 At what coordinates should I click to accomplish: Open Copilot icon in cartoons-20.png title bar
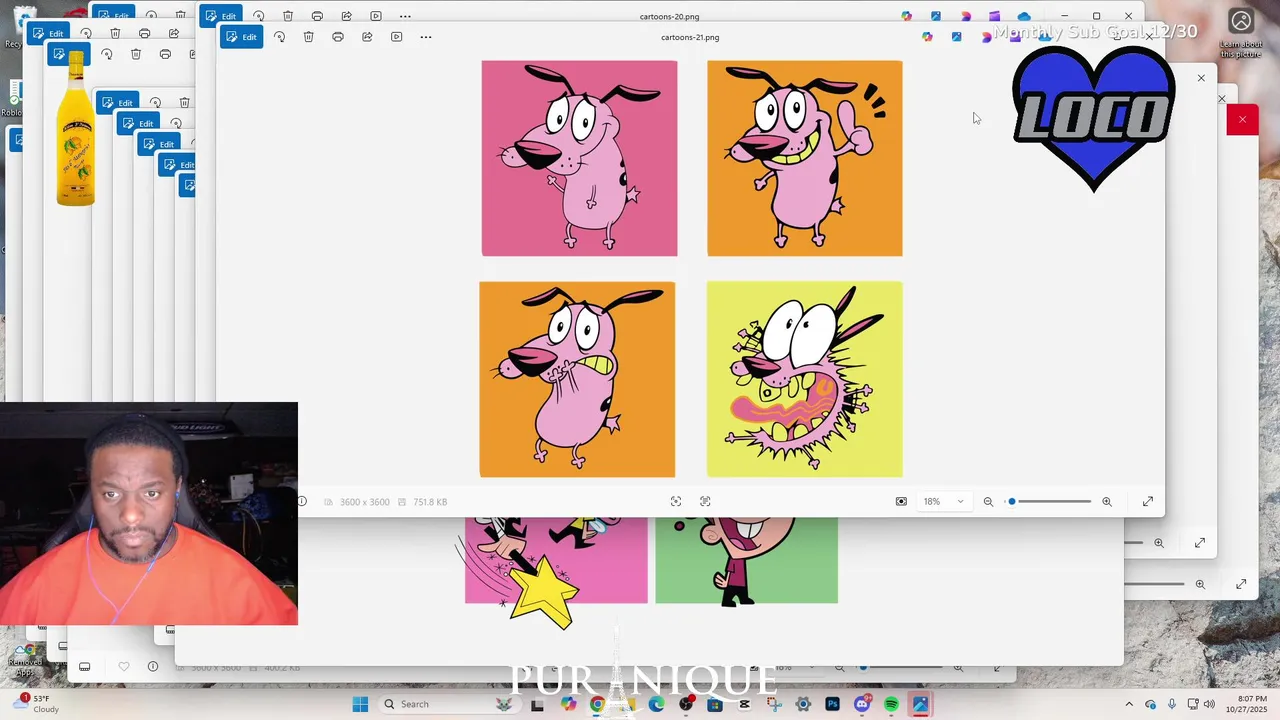click(x=906, y=16)
